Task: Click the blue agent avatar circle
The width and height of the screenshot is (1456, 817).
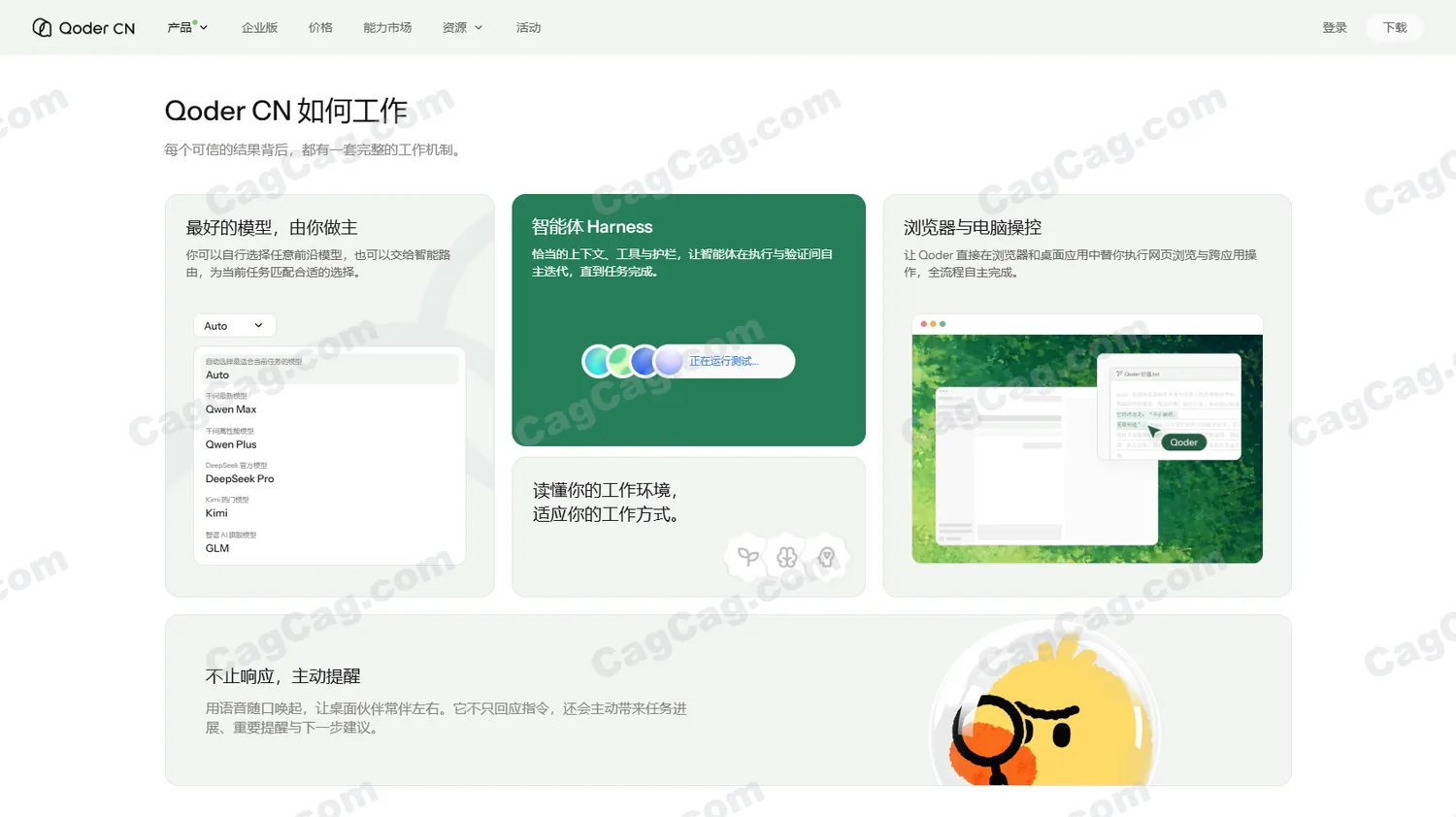Action: click(x=645, y=361)
